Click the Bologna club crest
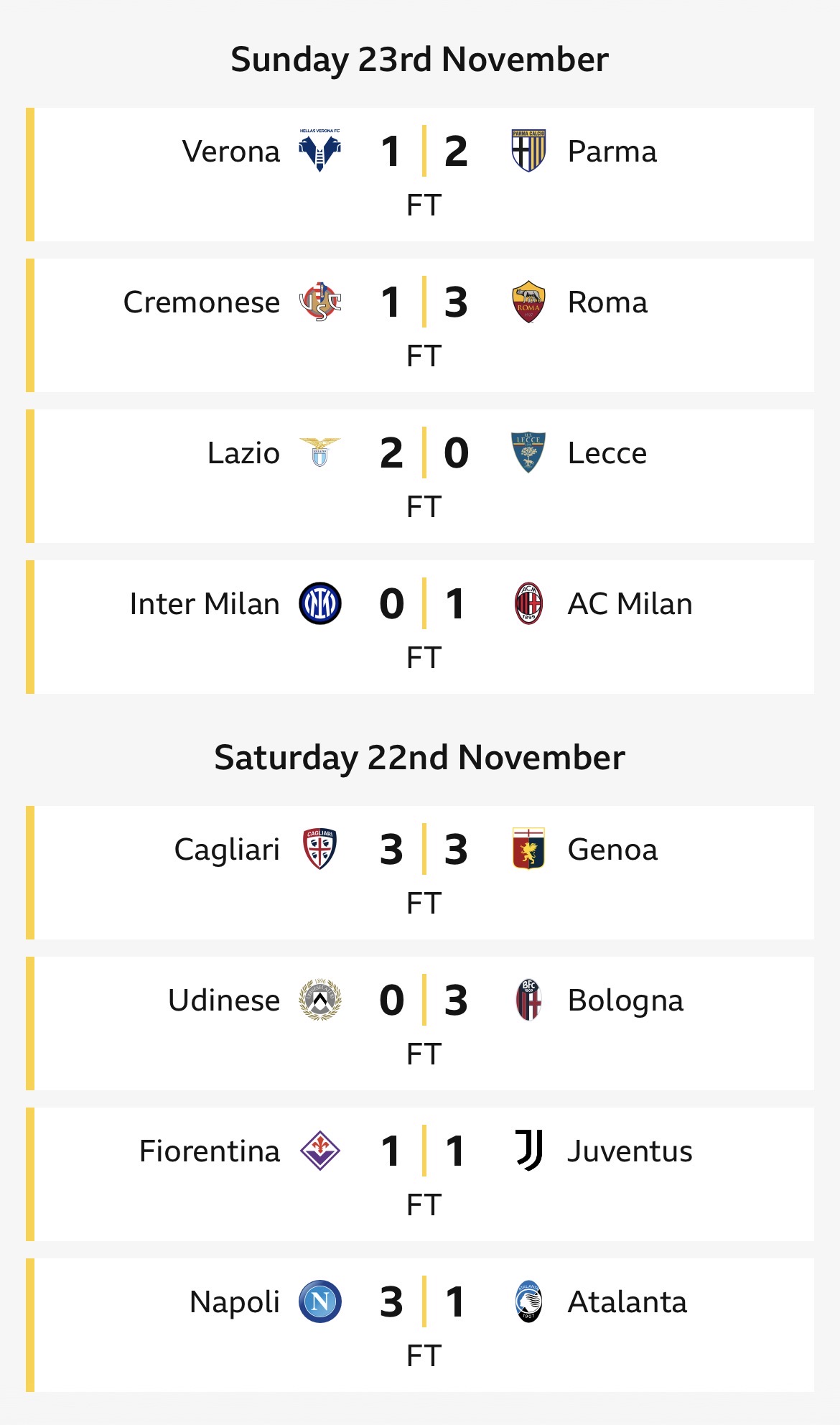This screenshot has height=1425, width=840. click(528, 1000)
